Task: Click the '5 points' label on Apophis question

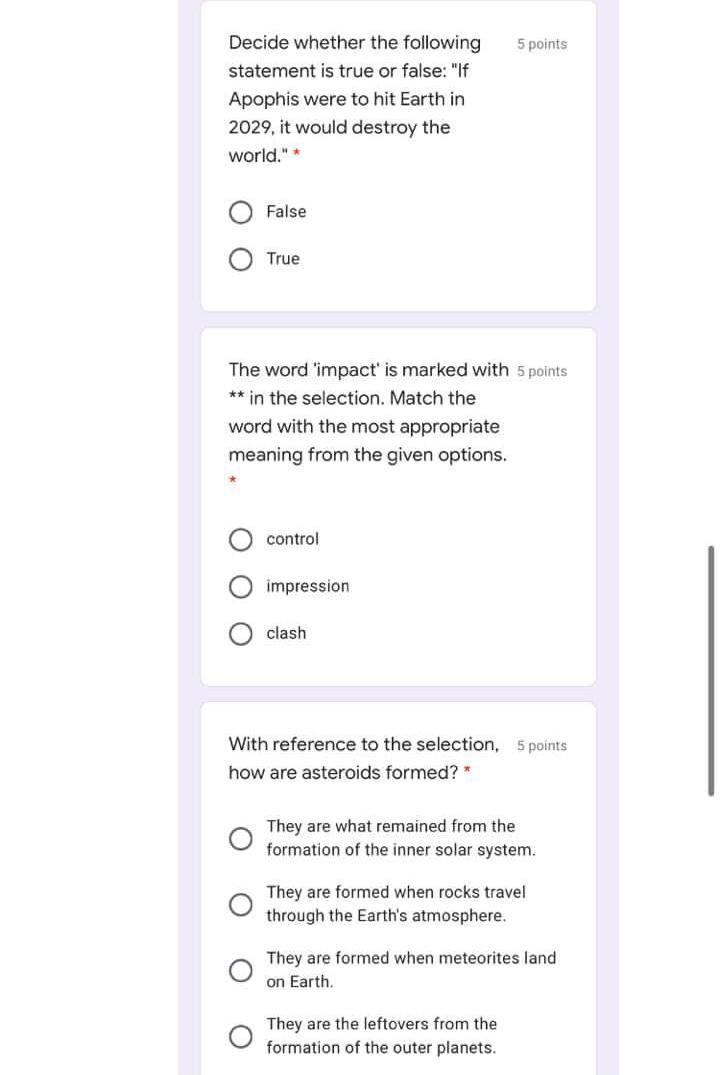Action: 542,44
